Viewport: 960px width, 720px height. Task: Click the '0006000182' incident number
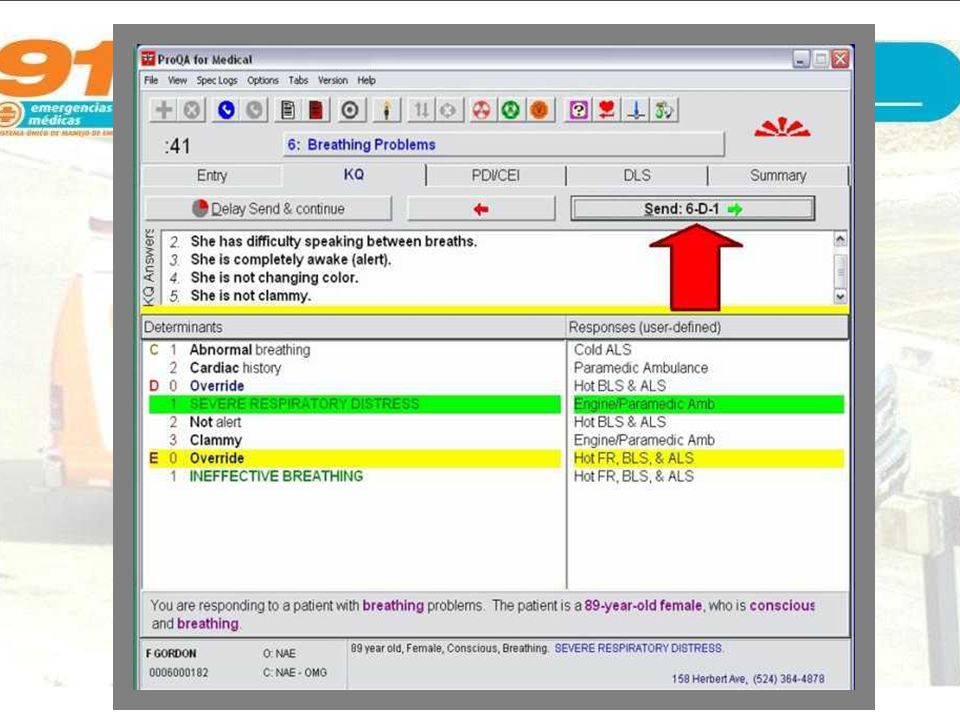[178, 672]
